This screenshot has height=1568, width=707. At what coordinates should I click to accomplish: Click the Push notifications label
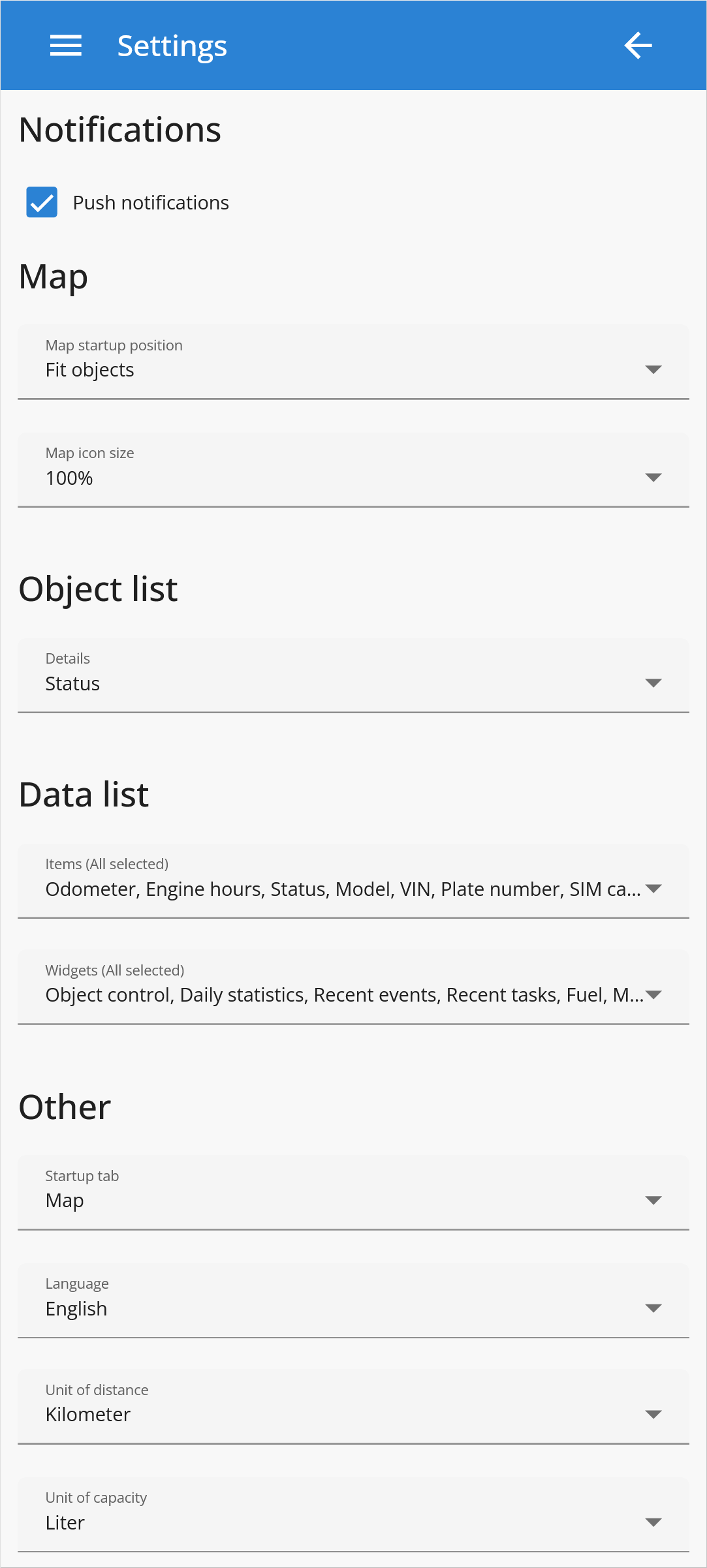[151, 203]
